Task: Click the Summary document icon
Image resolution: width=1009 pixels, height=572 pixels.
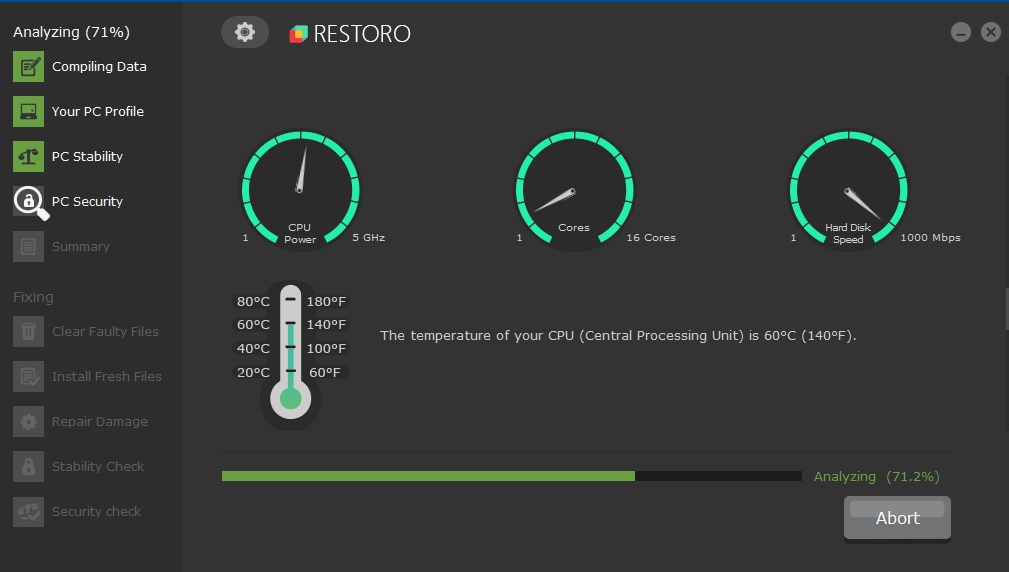Action: pyautogui.click(x=28, y=246)
